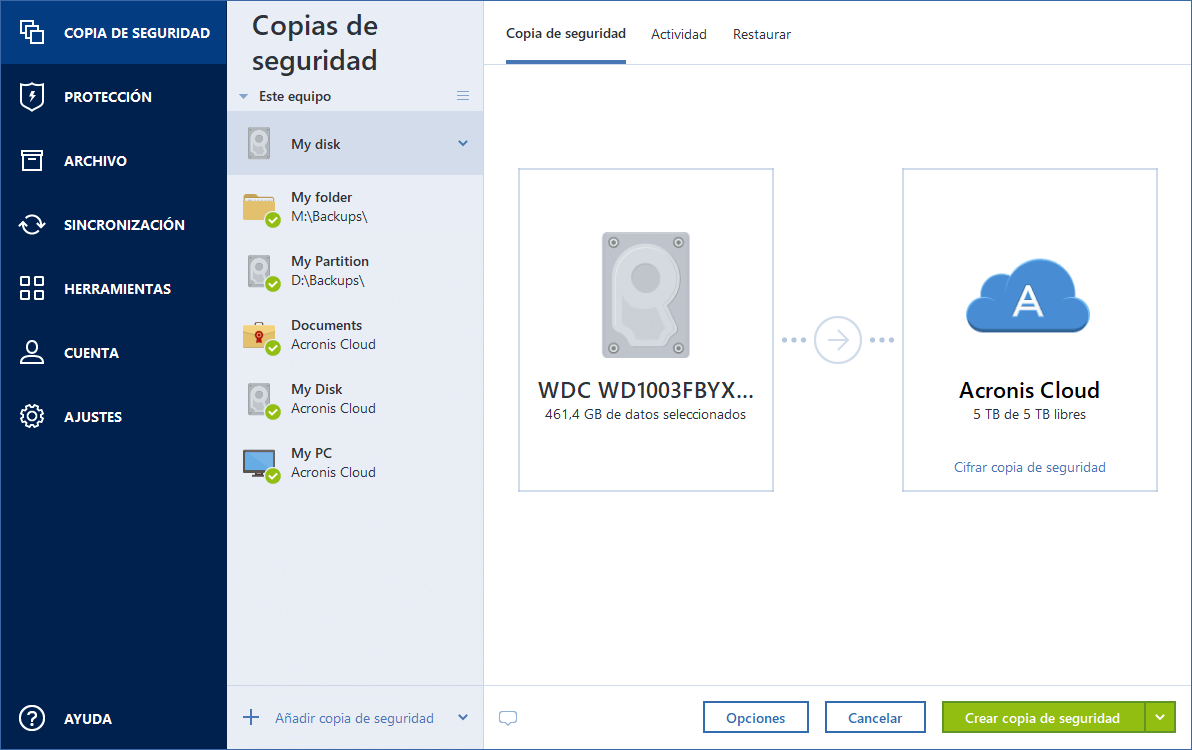Click the Herramientas grid icon

pyautogui.click(x=32, y=288)
